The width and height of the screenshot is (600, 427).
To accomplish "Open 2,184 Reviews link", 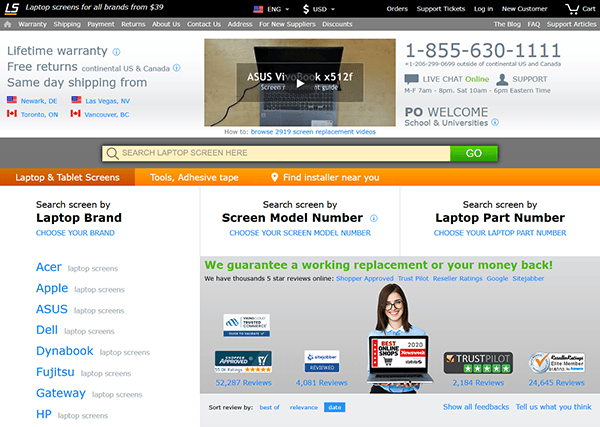I will [x=478, y=383].
